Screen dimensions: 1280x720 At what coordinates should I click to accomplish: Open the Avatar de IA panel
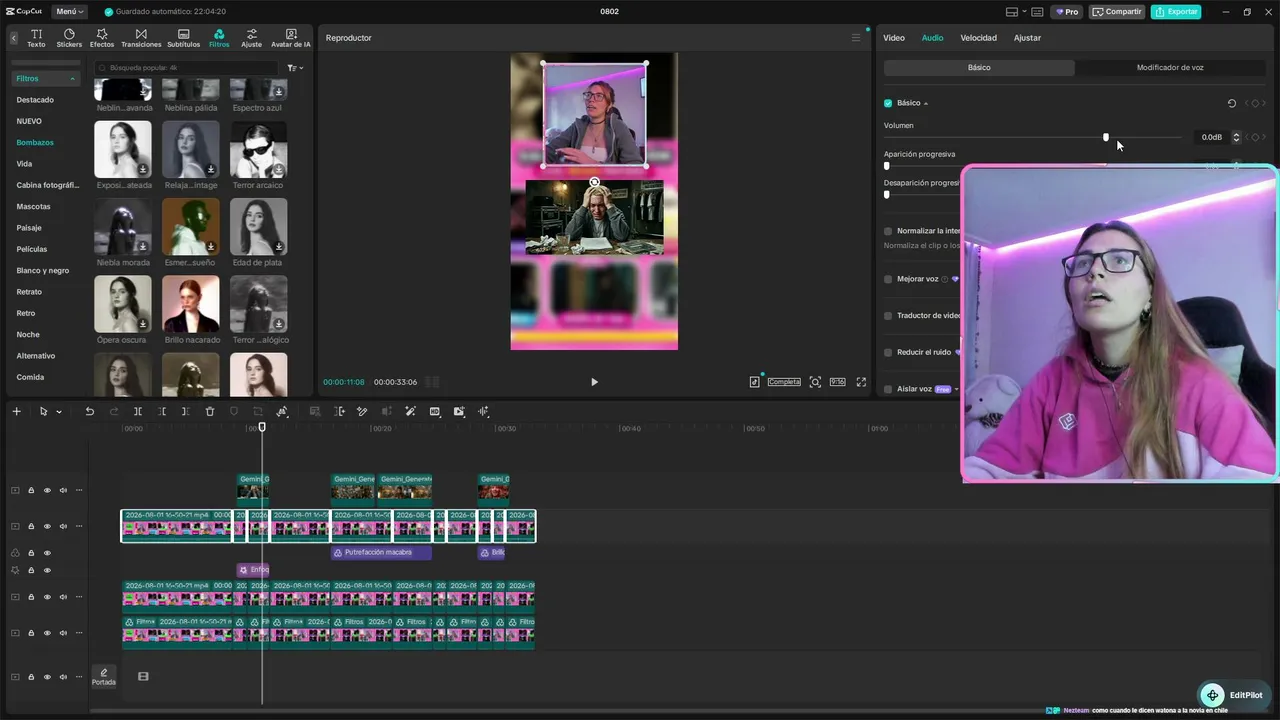(x=291, y=38)
